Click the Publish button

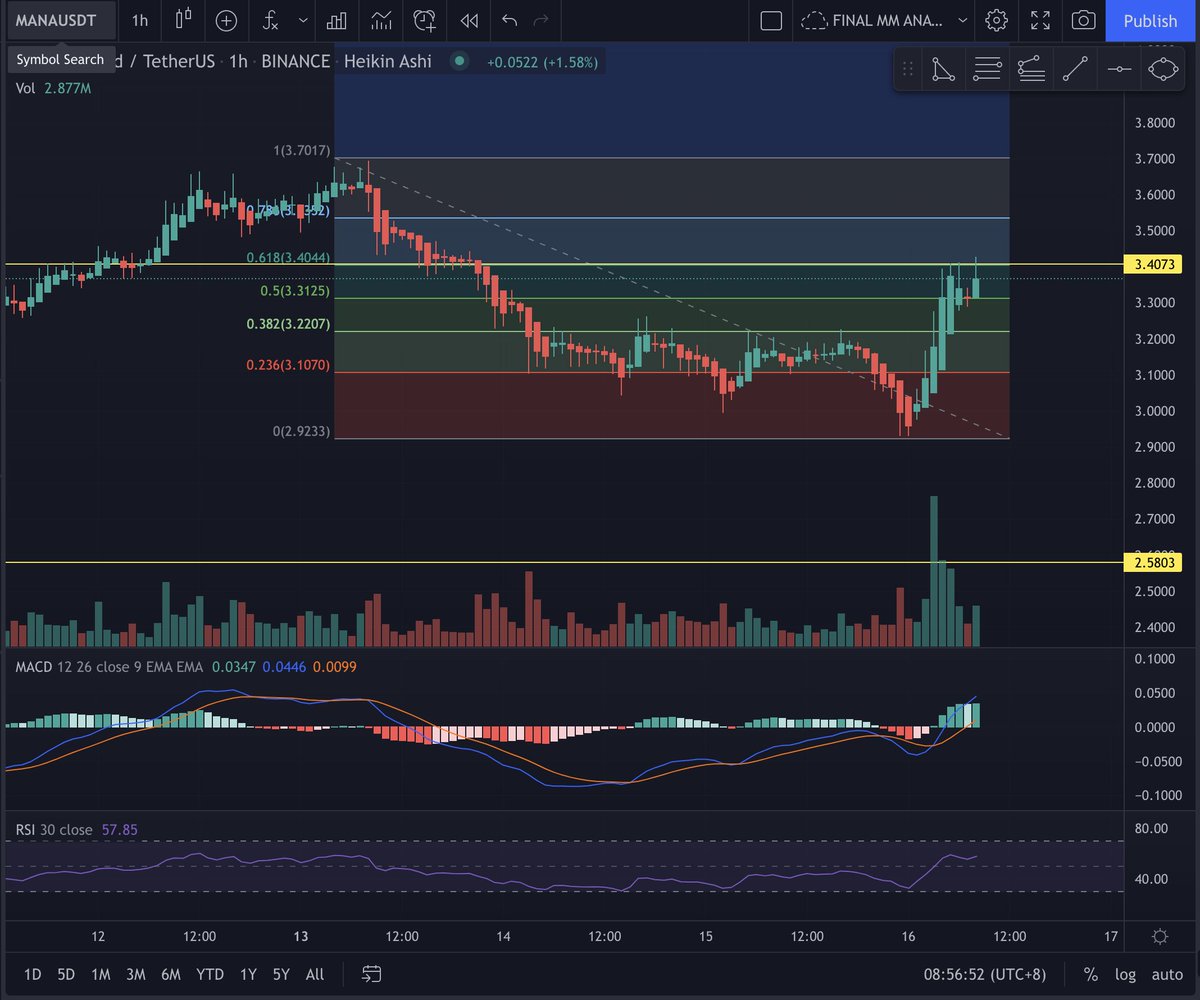(1150, 20)
